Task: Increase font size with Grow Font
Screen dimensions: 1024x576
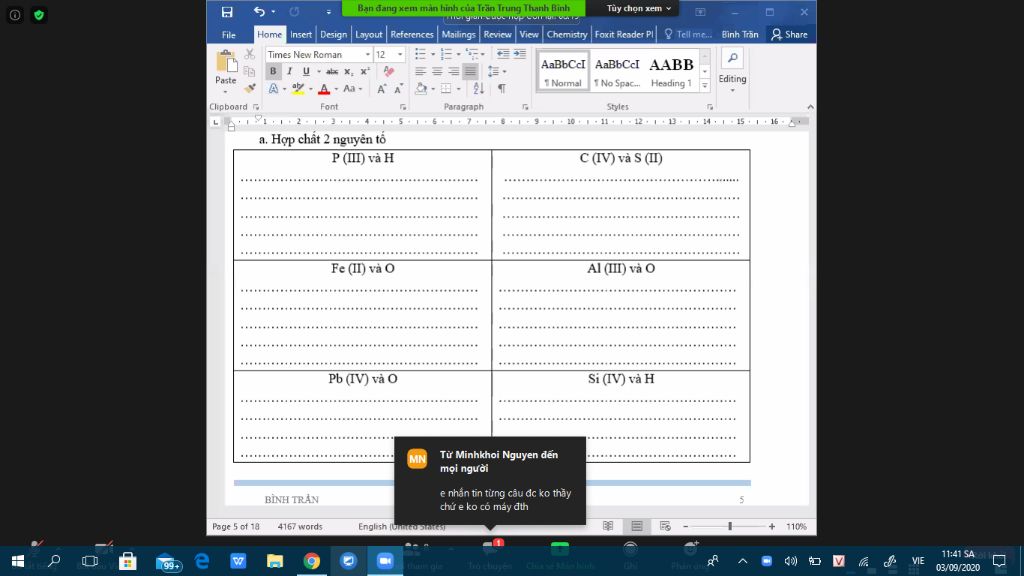Action: (x=381, y=89)
